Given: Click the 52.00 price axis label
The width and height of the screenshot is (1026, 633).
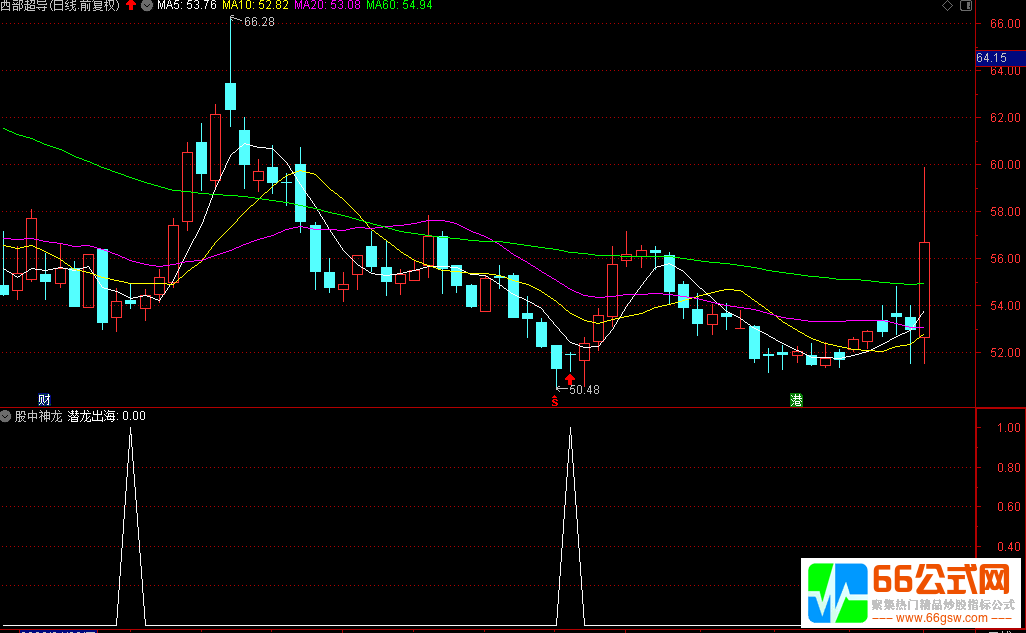Looking at the screenshot, I should (x=1005, y=353).
